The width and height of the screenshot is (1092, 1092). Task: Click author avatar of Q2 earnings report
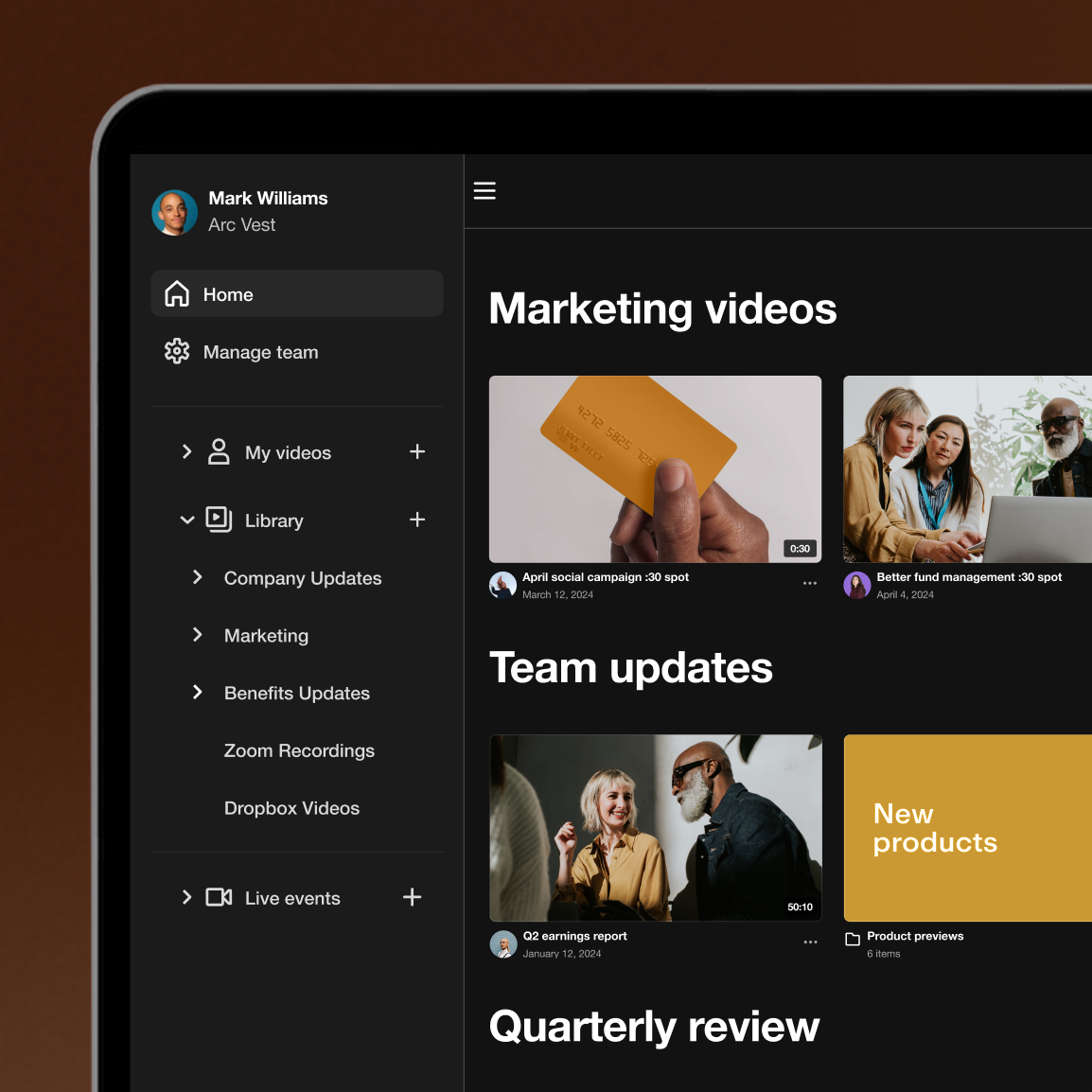tap(503, 944)
